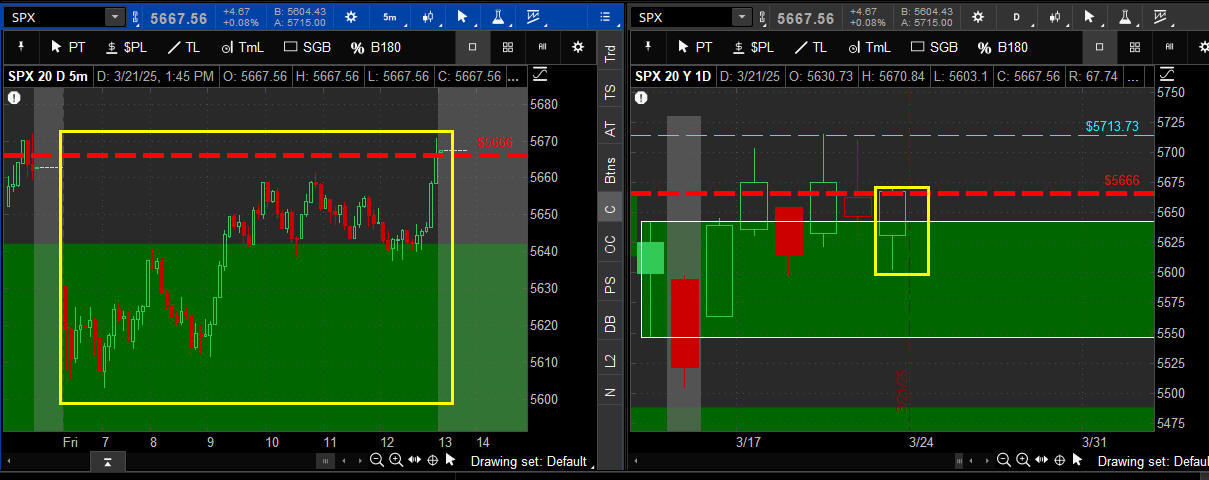The width and height of the screenshot is (1209, 480).
Task: Expand the SPX symbol dropdown in left chart
Action: [x=114, y=18]
